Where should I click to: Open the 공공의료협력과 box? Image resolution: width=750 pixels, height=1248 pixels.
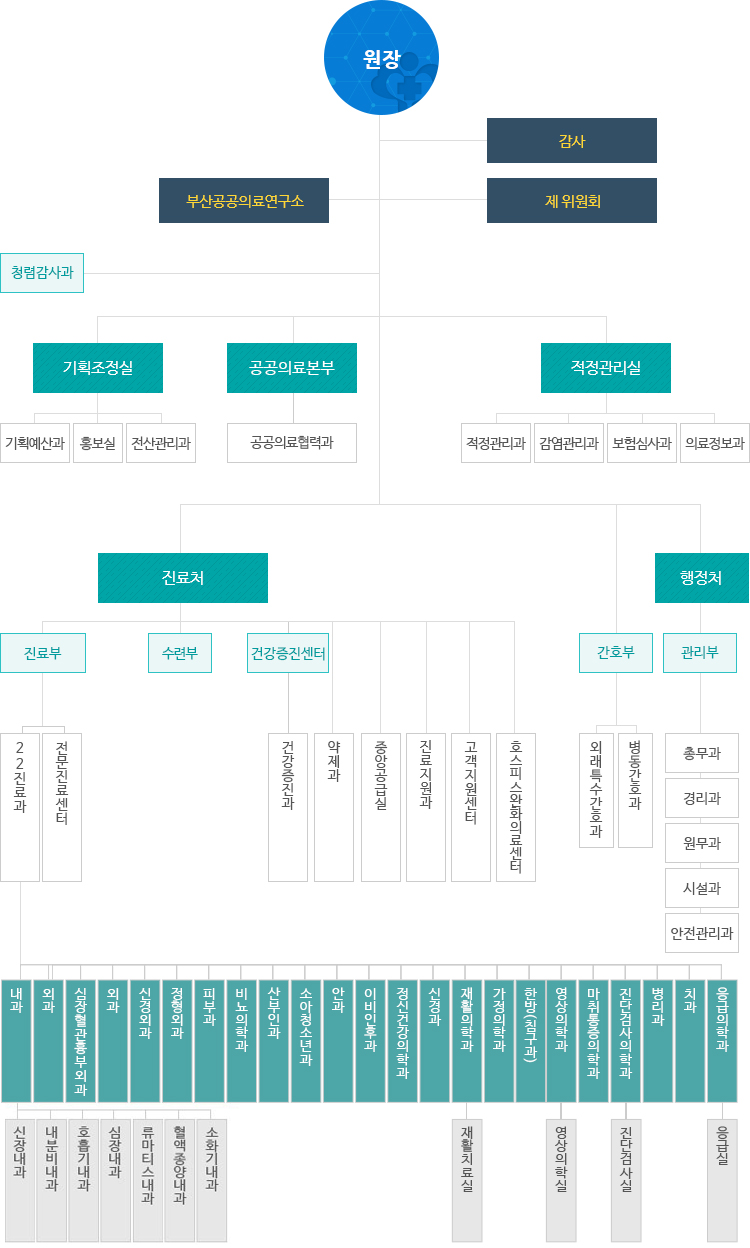[292, 443]
